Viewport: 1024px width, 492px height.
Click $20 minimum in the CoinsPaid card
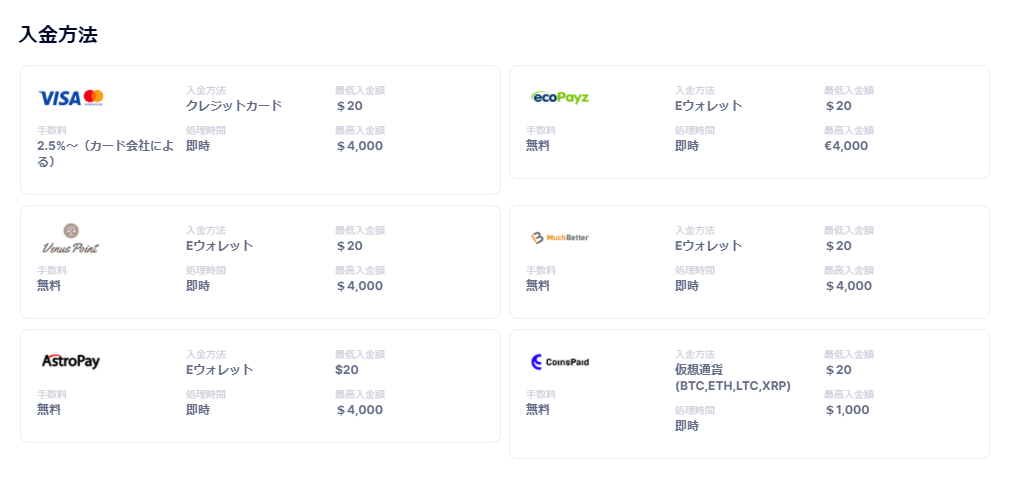[x=839, y=370]
